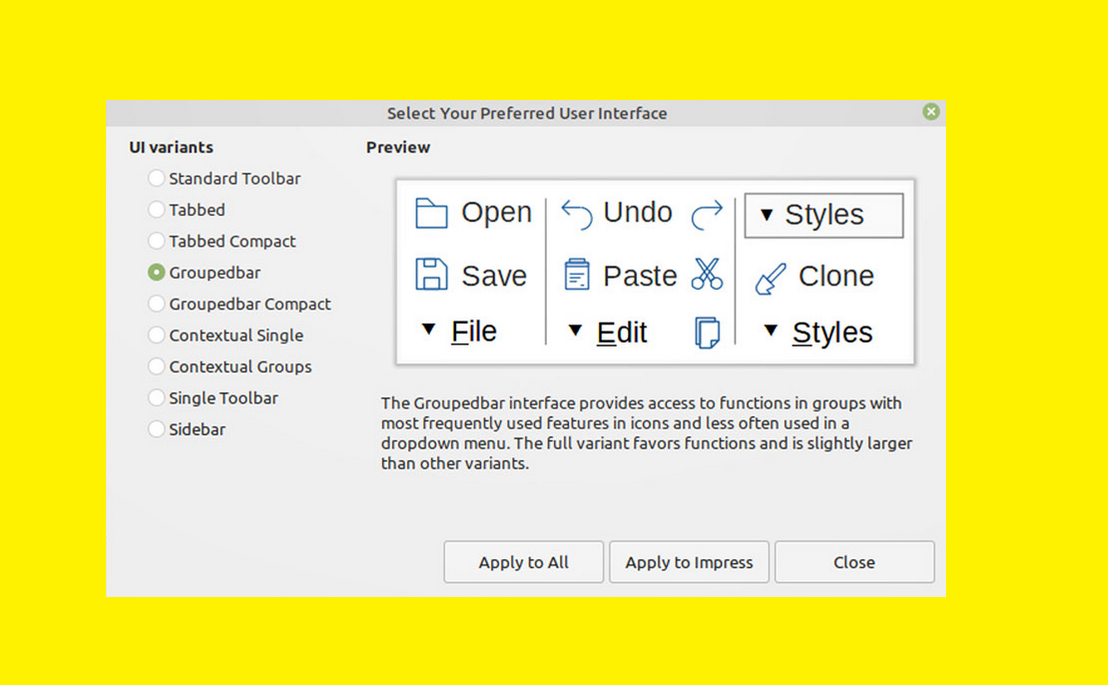Choose the Tabbed Compact UI variant

tap(157, 241)
